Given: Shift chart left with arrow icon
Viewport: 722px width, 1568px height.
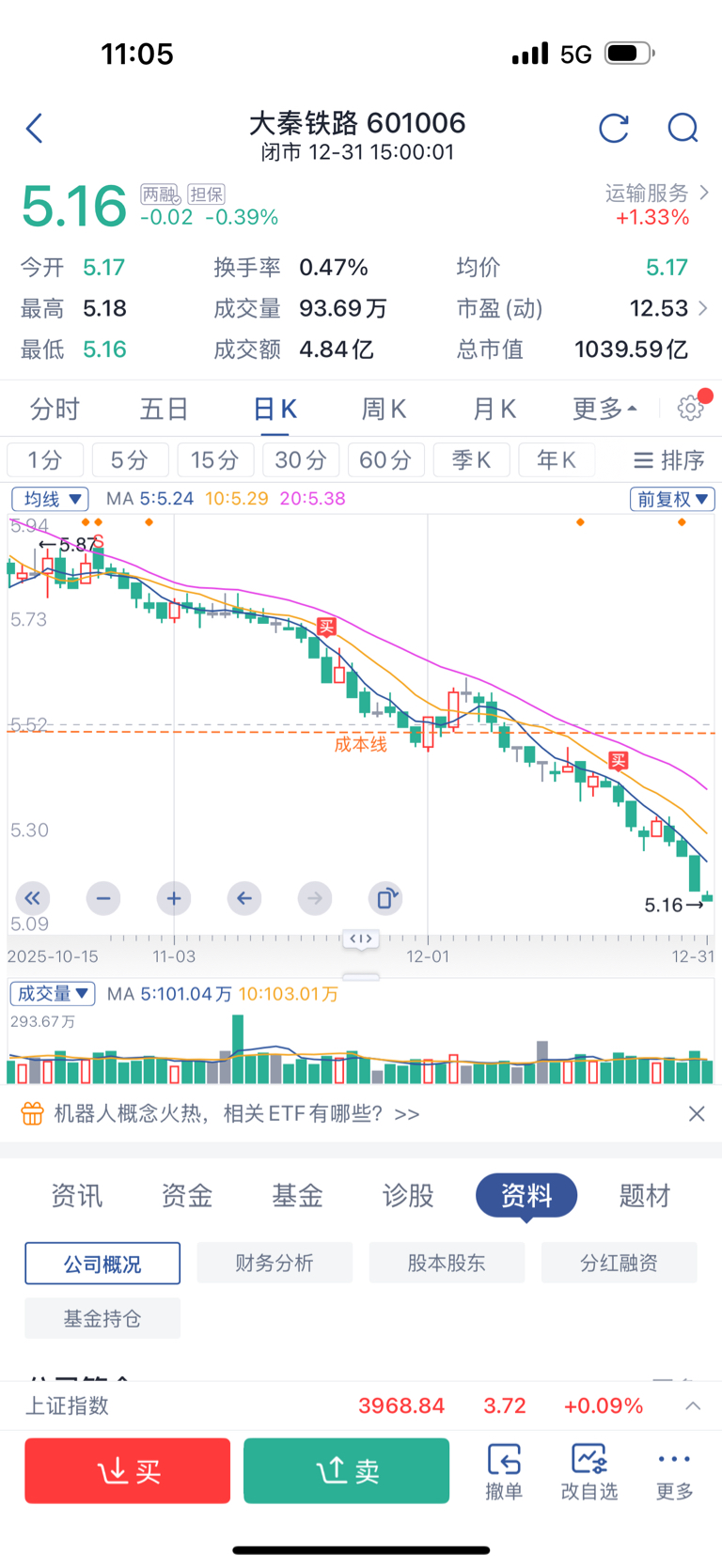Looking at the screenshot, I should [244, 898].
